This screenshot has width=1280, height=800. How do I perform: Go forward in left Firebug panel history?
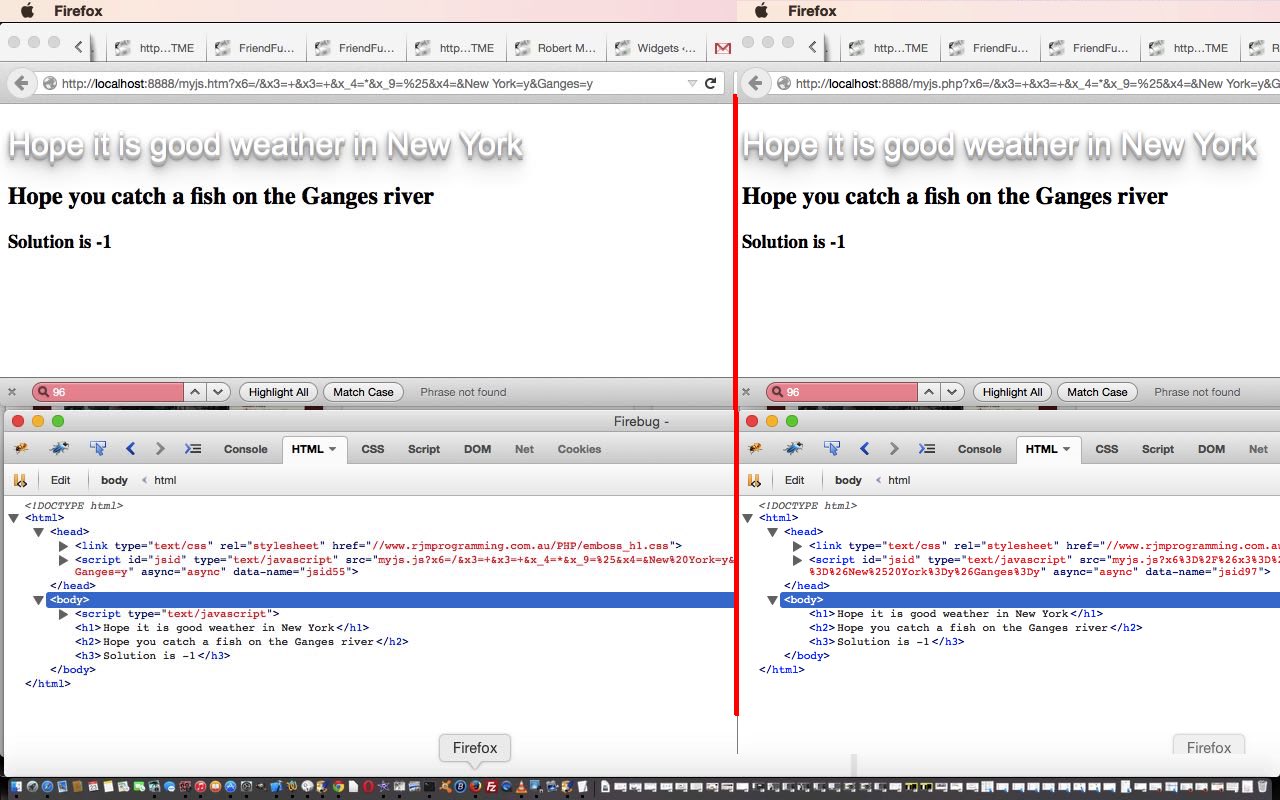point(160,449)
